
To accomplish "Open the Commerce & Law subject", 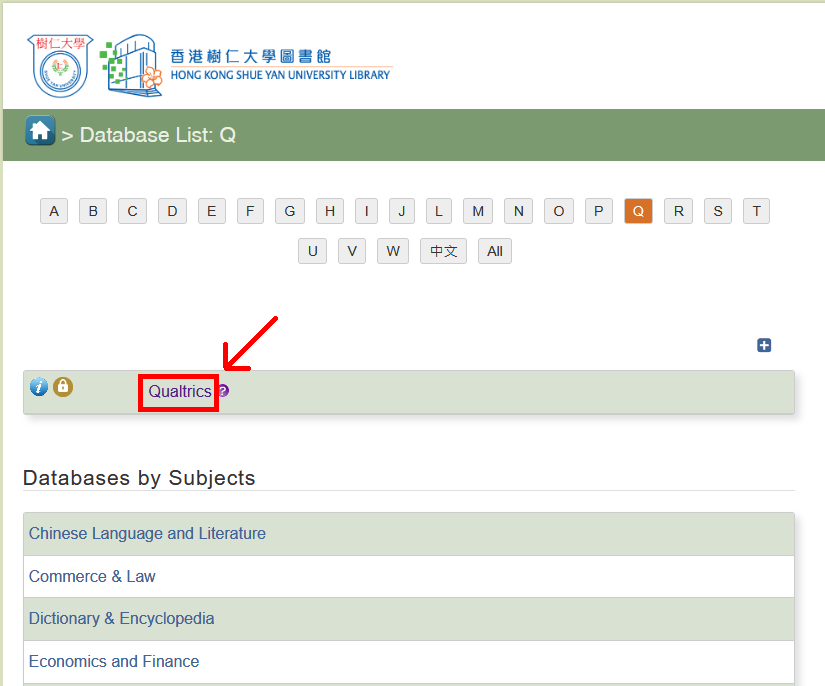I will (x=92, y=577).
